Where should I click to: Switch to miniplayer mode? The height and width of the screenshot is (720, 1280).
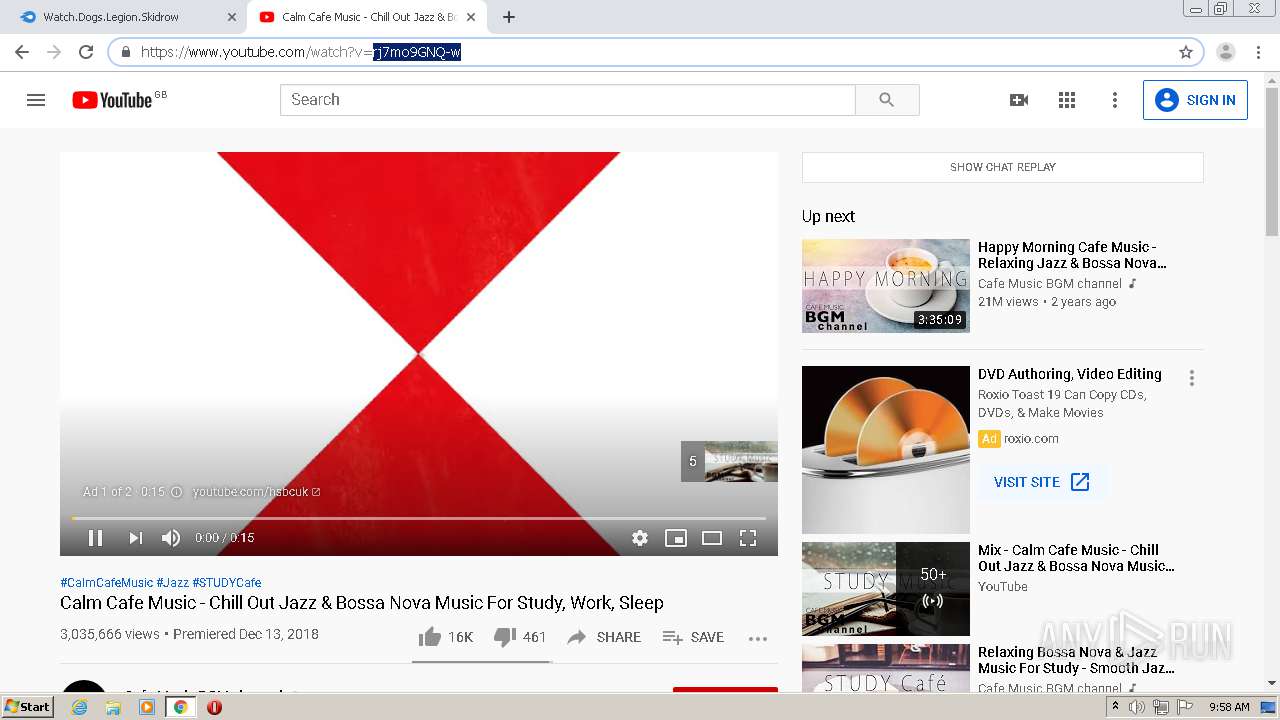[676, 538]
